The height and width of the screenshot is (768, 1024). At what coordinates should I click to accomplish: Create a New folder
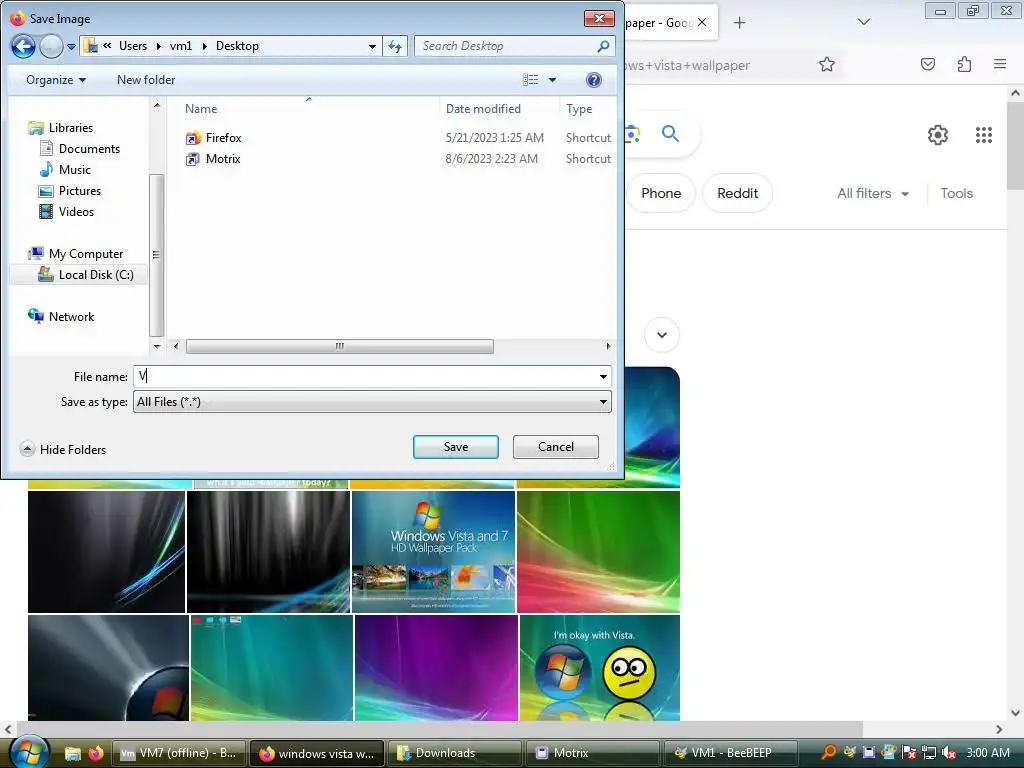point(146,80)
